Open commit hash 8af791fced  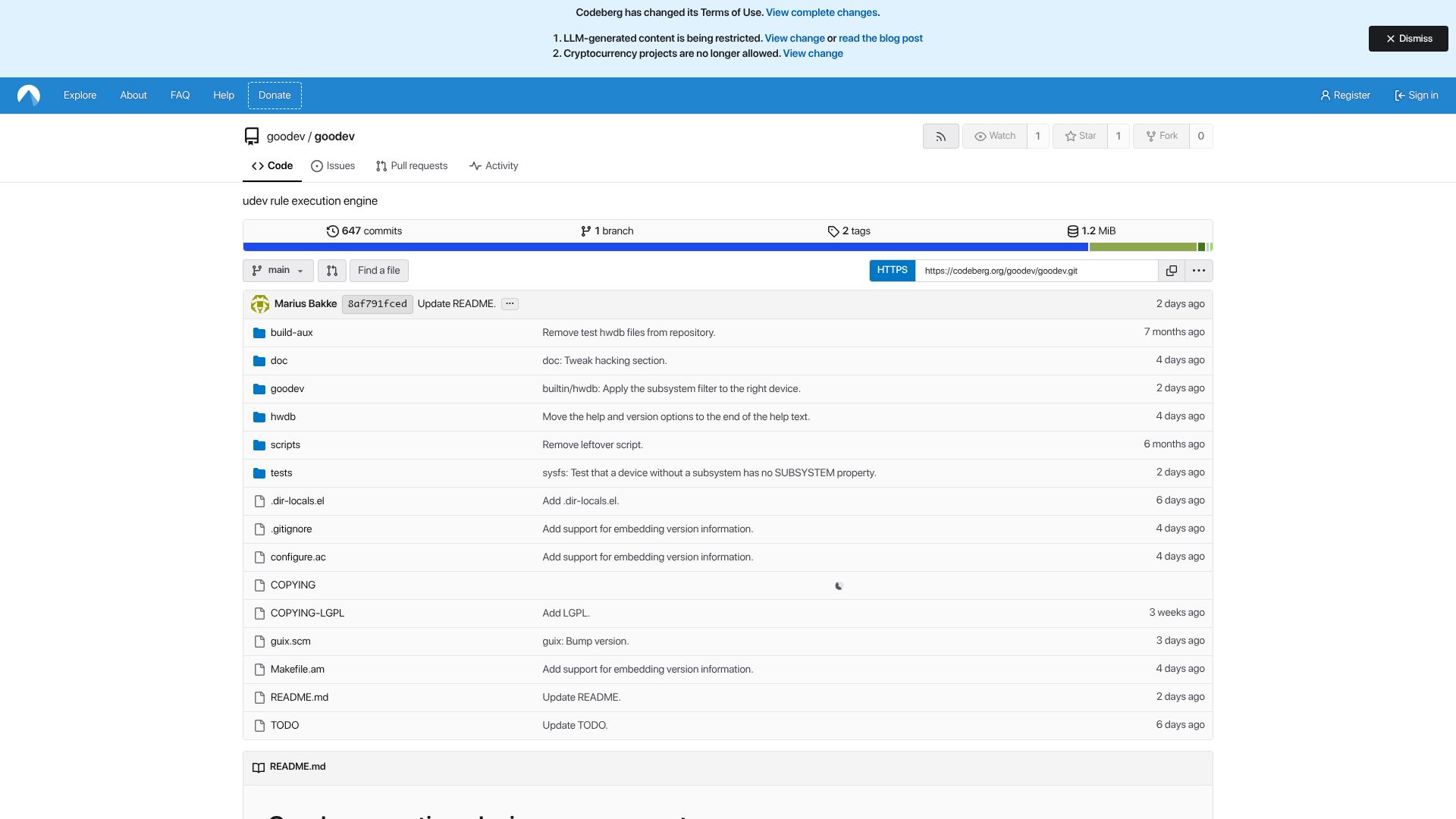pyautogui.click(x=378, y=304)
